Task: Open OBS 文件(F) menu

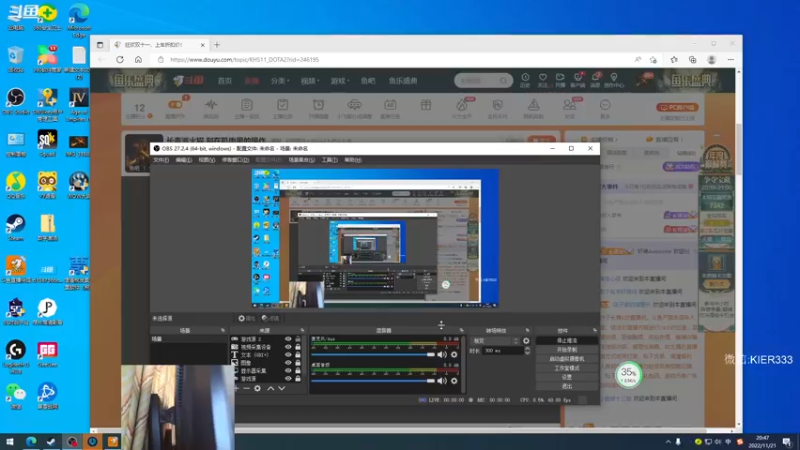Action: point(161,160)
